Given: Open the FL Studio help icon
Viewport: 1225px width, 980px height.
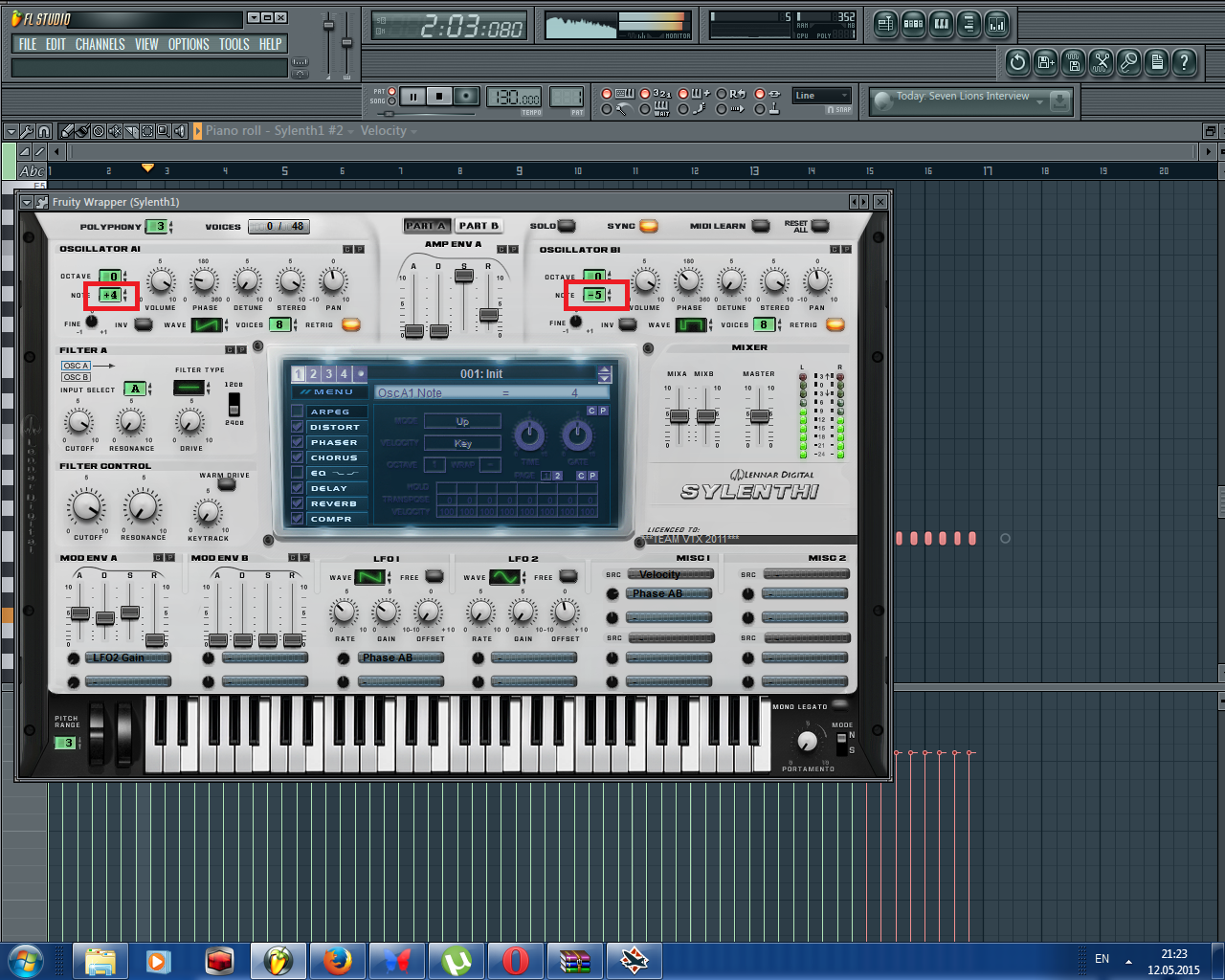Looking at the screenshot, I should (x=1185, y=63).
